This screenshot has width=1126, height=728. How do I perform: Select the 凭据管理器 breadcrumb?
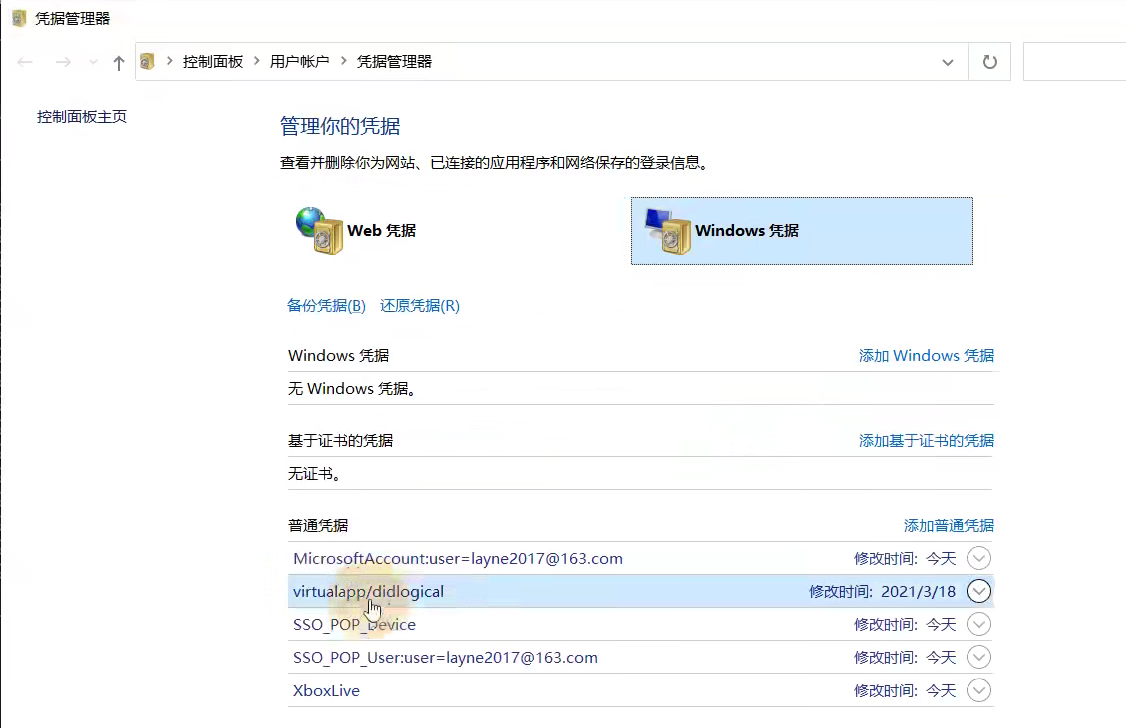(394, 62)
